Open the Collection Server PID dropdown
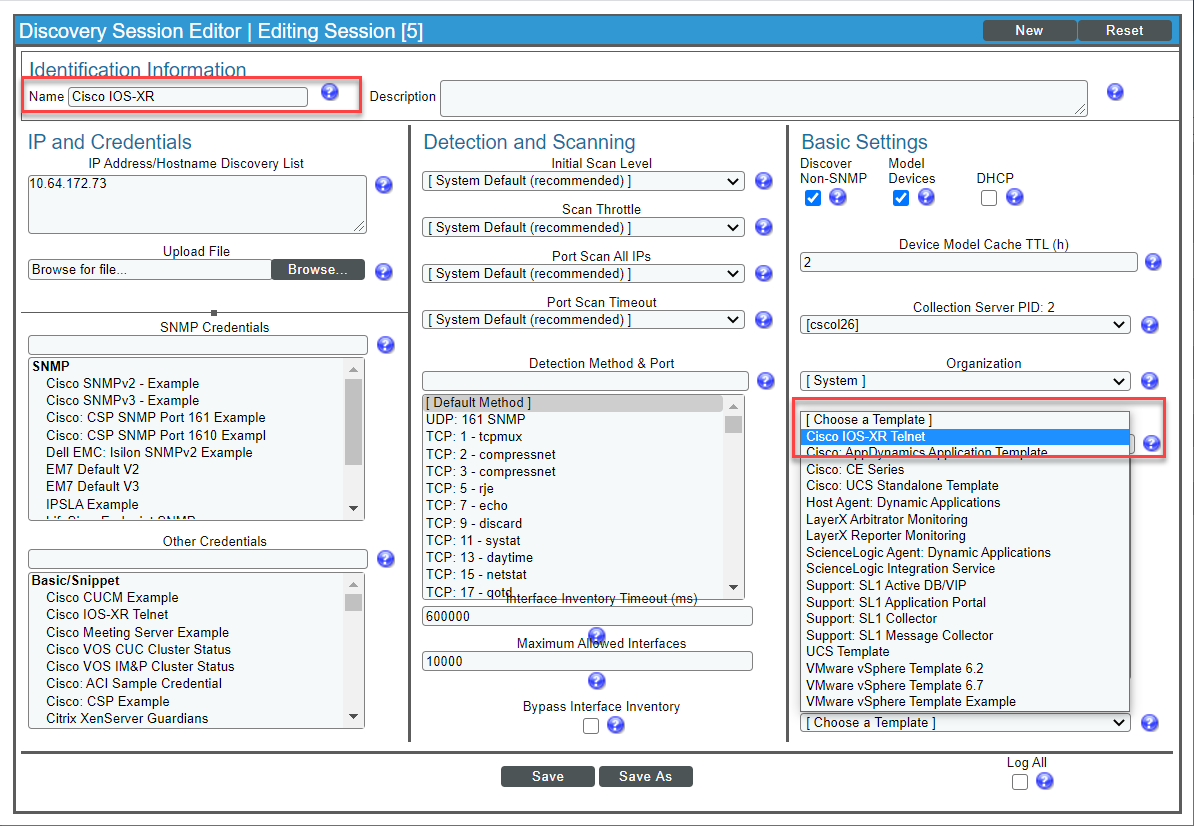Viewport: 1194px width, 826px height. click(x=965, y=325)
